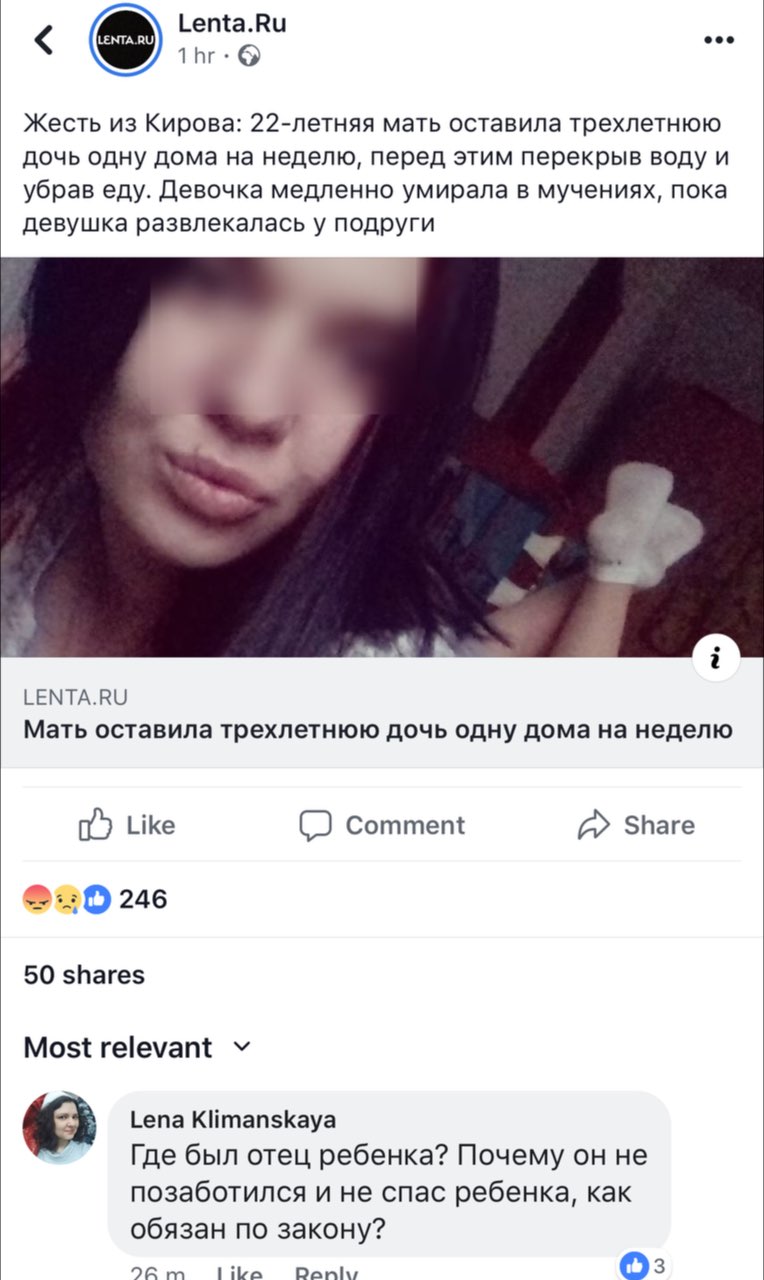
Task: Tap the back arrow icon
Action: tap(44, 40)
